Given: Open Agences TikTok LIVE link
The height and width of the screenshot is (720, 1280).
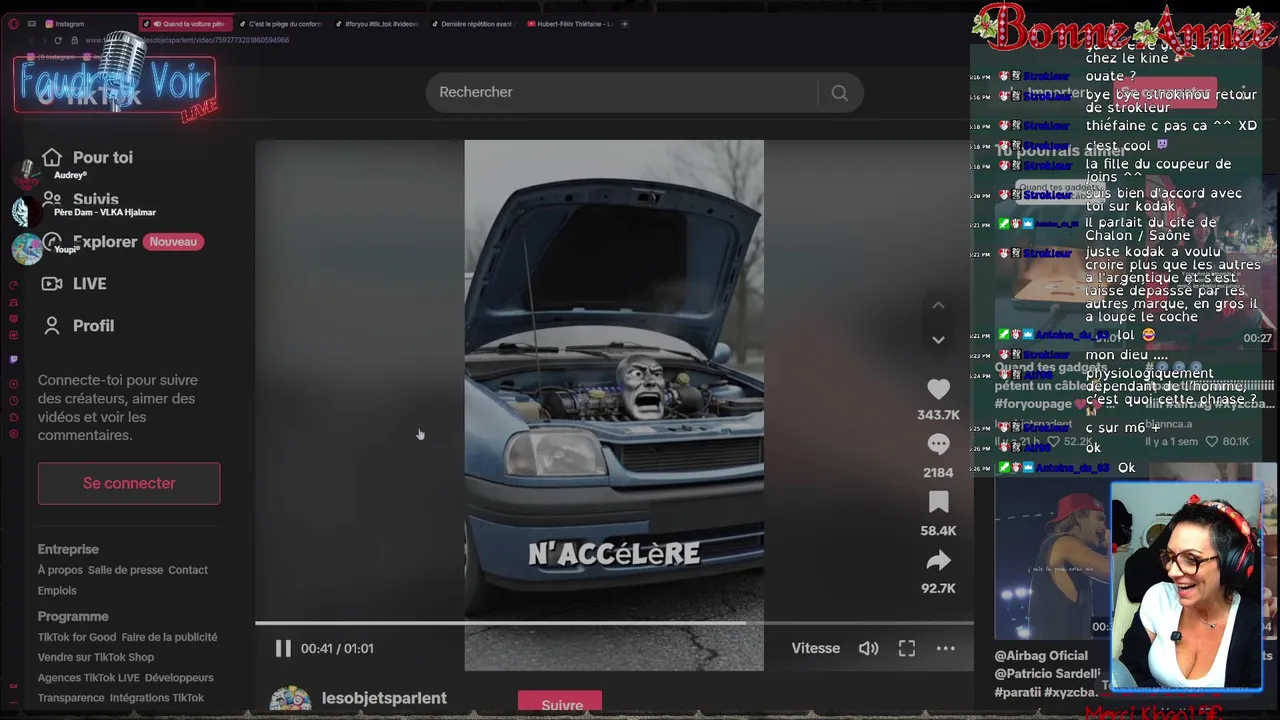Looking at the screenshot, I should (89, 678).
